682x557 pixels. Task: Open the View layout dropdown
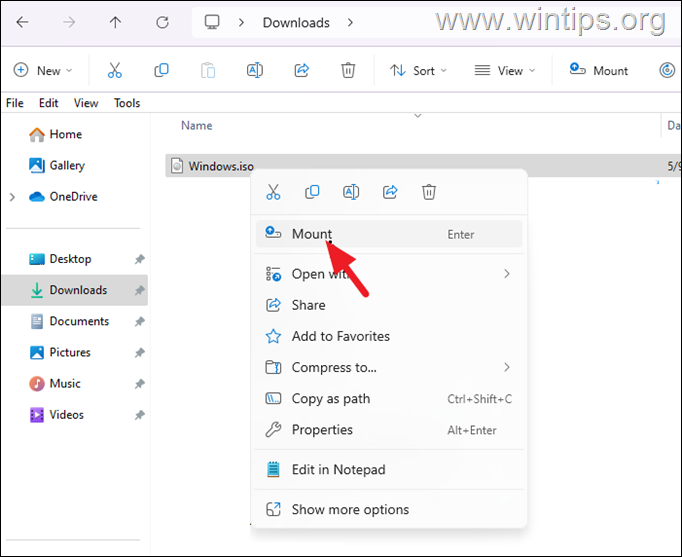pos(505,70)
